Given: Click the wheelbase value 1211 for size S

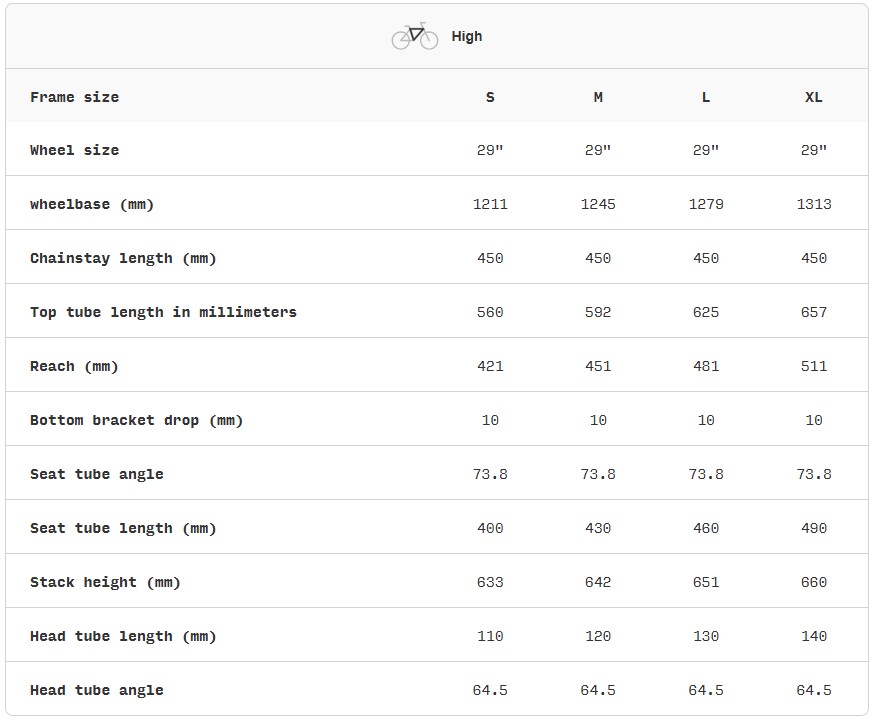Looking at the screenshot, I should click(490, 204).
